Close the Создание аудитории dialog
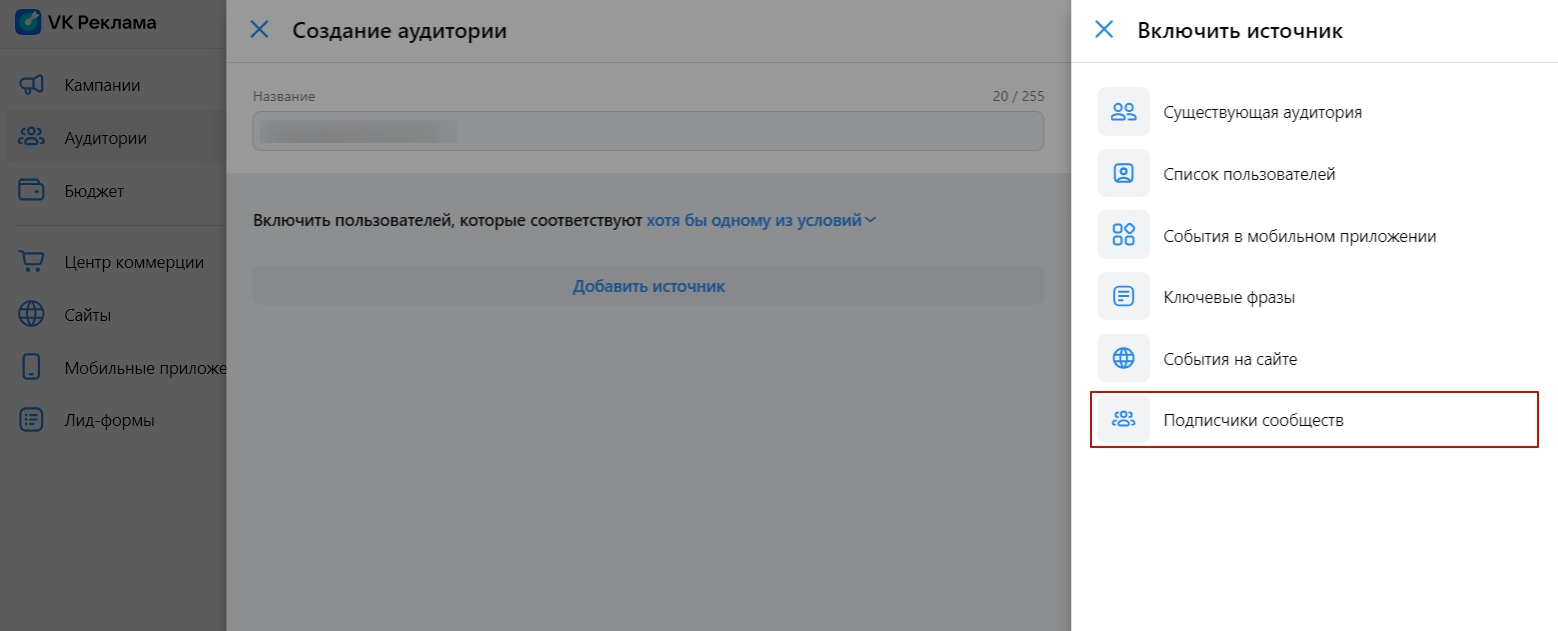 (x=259, y=30)
